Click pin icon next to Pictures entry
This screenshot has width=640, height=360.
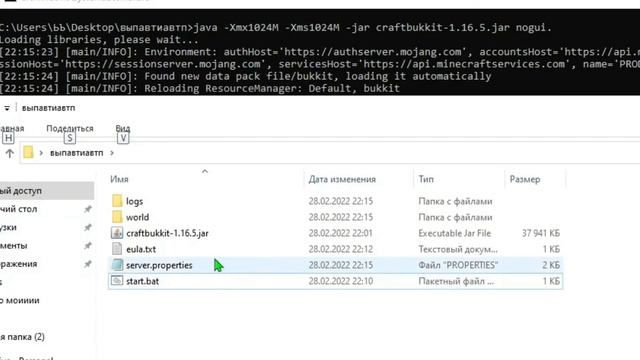click(87, 264)
